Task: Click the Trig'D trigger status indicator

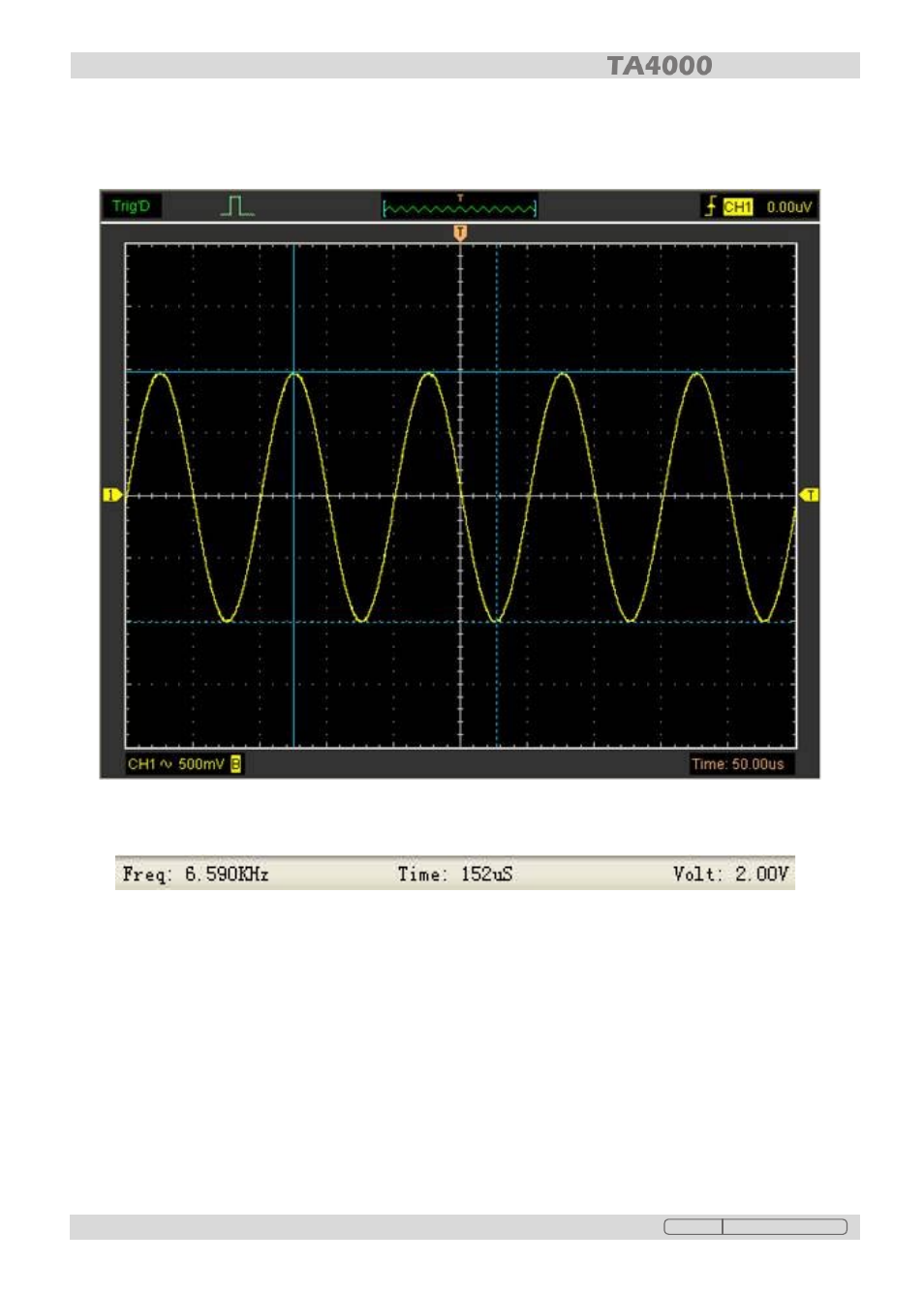Action: [131, 206]
